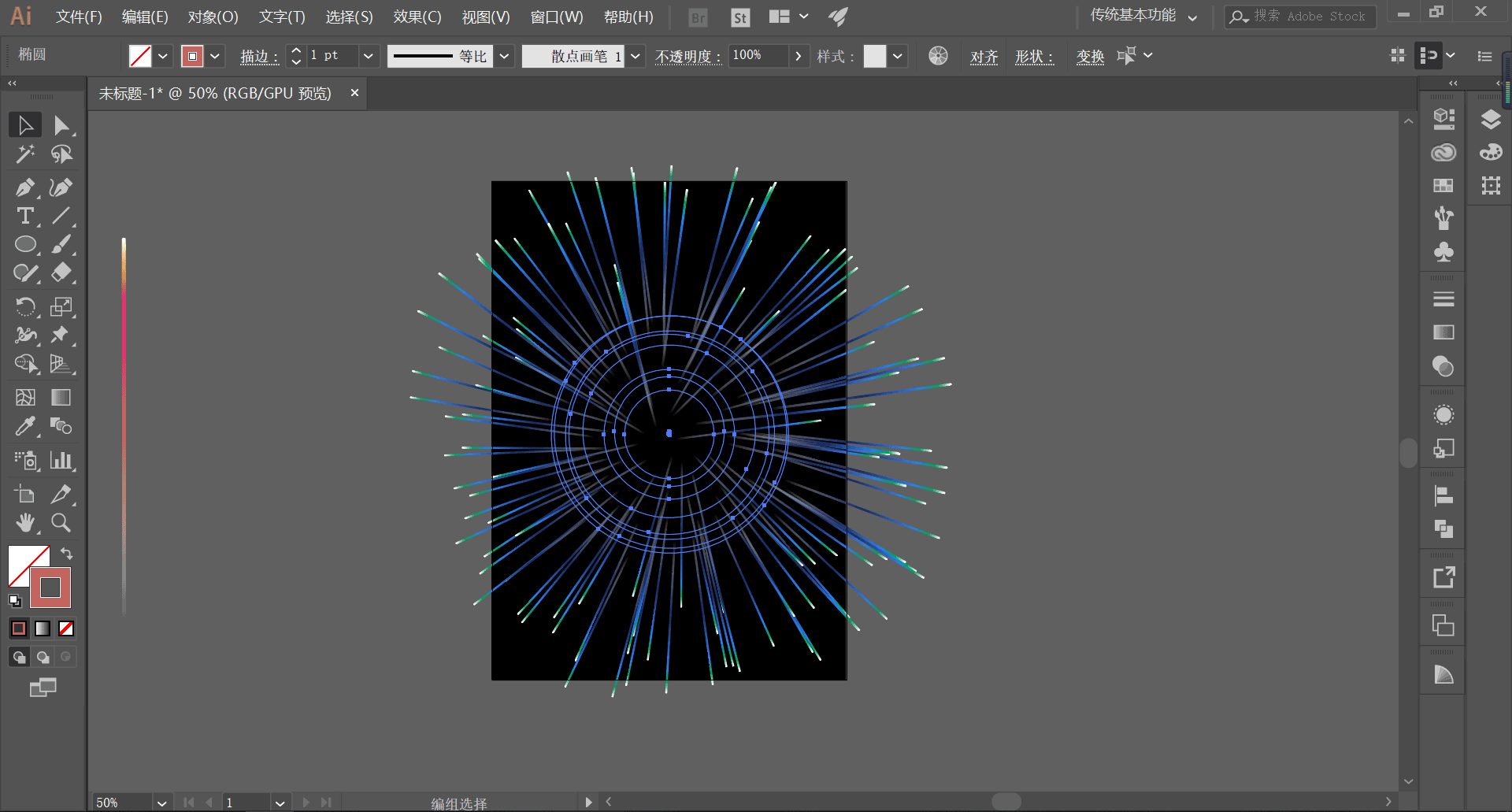The image size is (1512, 812).
Task: Swap fill and stroke colors
Action: coord(67,554)
